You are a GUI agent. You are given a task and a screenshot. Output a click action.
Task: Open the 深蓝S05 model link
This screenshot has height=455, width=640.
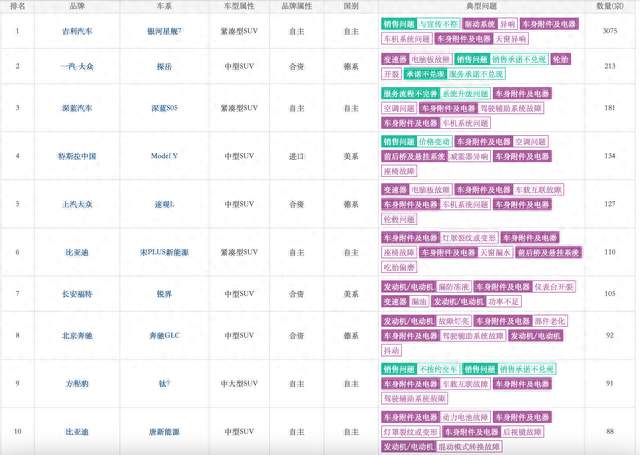click(164, 108)
